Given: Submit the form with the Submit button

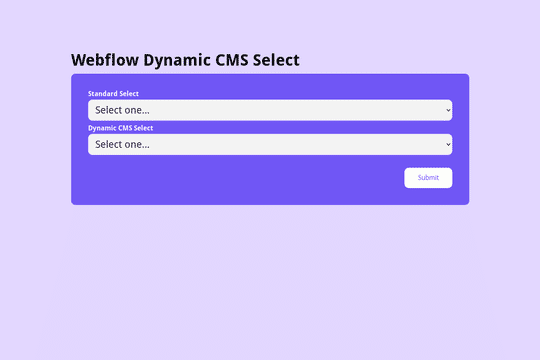Looking at the screenshot, I should click(428, 178).
